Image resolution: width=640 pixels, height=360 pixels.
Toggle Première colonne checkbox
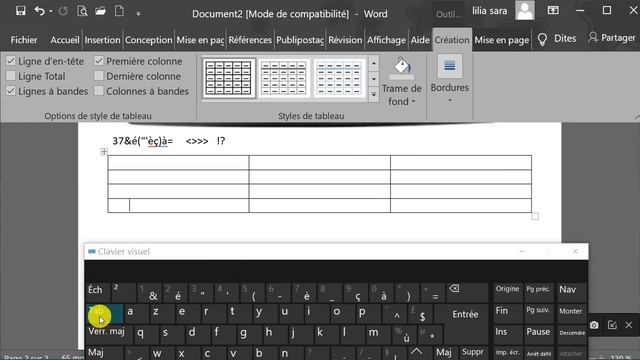[99, 61]
